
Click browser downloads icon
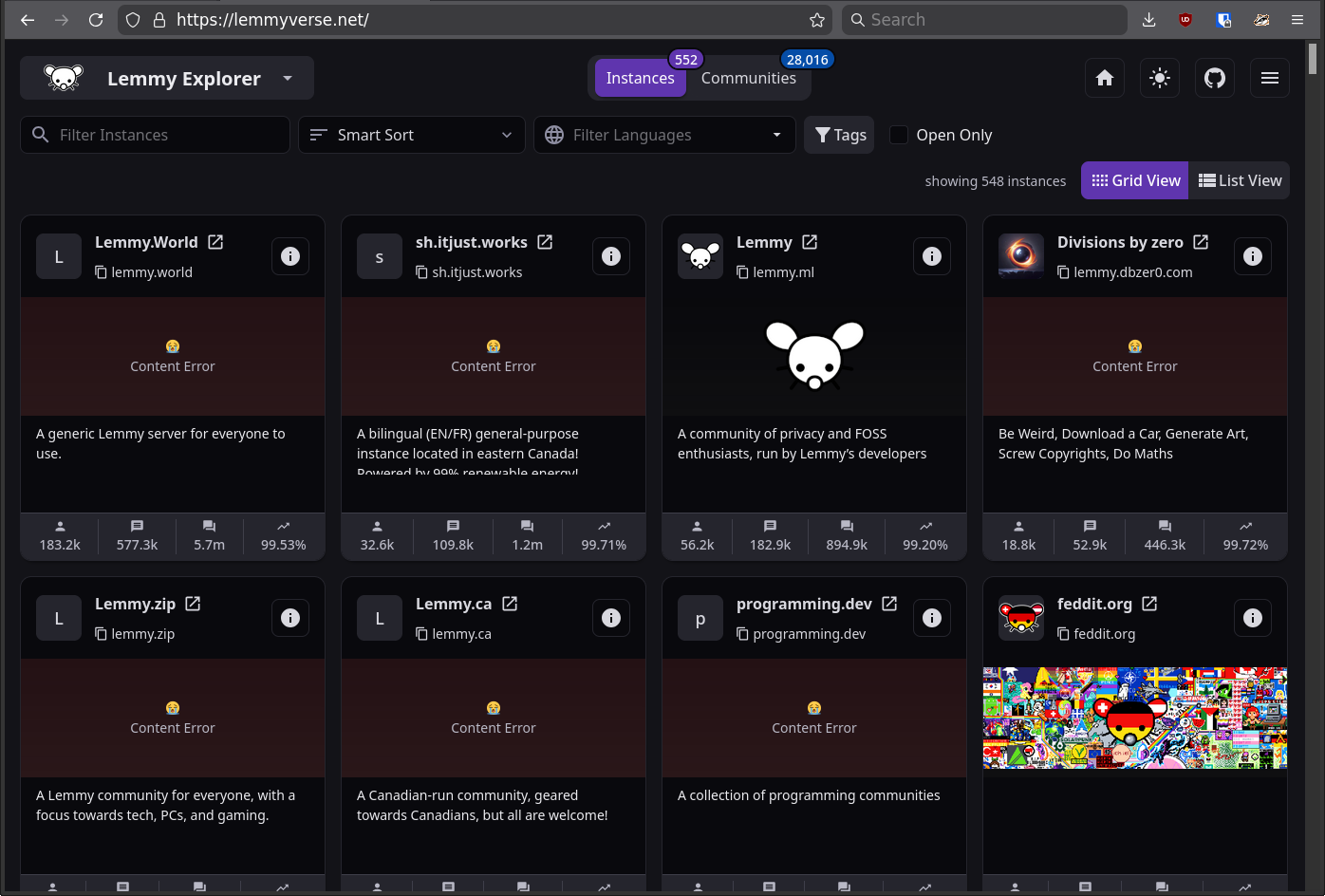[x=1148, y=20]
